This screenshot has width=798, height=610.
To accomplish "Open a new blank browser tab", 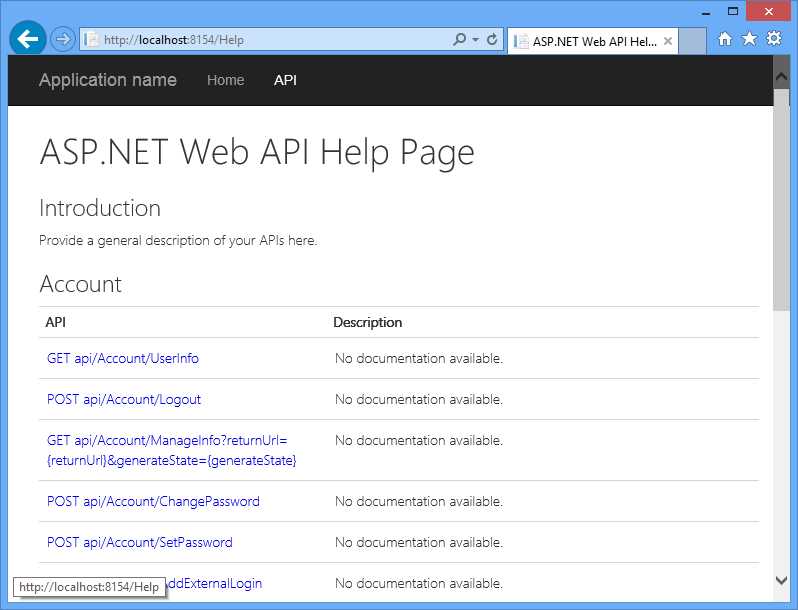I will point(692,41).
